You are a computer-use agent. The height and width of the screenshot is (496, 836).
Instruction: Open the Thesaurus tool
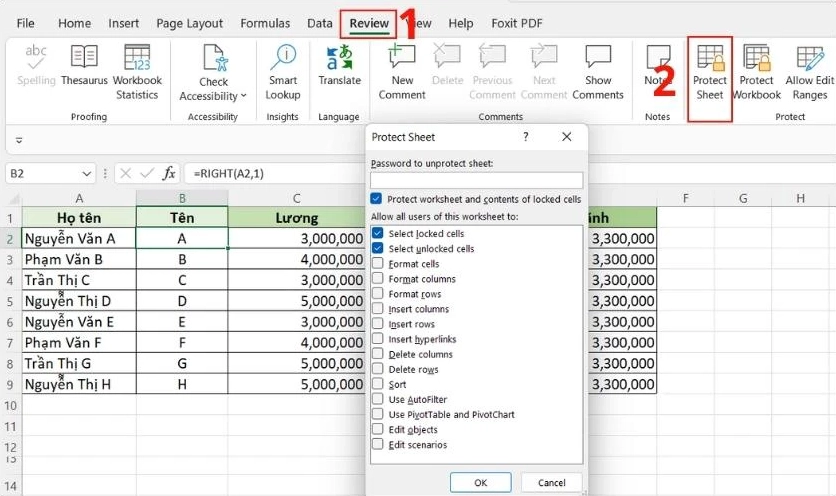click(x=84, y=65)
